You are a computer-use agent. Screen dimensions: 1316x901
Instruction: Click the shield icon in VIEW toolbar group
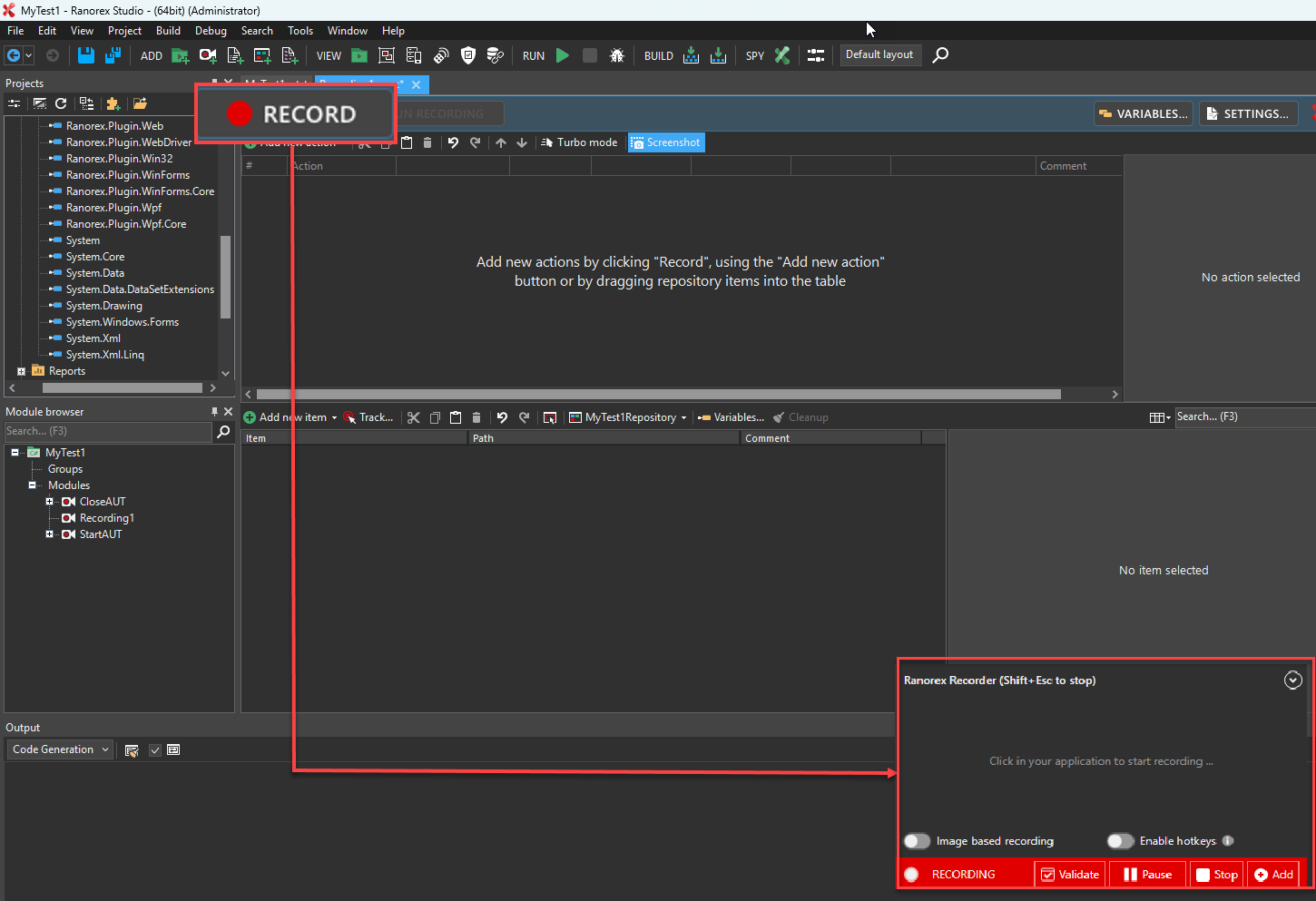click(468, 55)
